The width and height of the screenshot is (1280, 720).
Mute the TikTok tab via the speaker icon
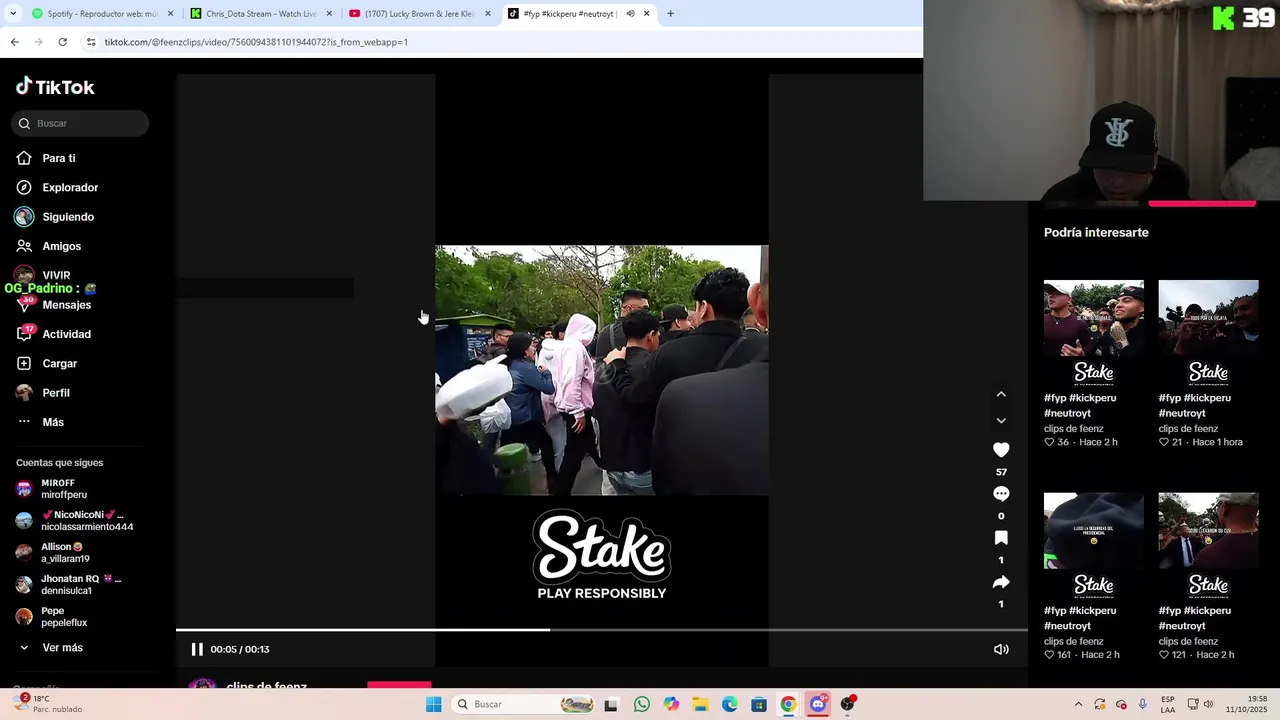[630, 14]
